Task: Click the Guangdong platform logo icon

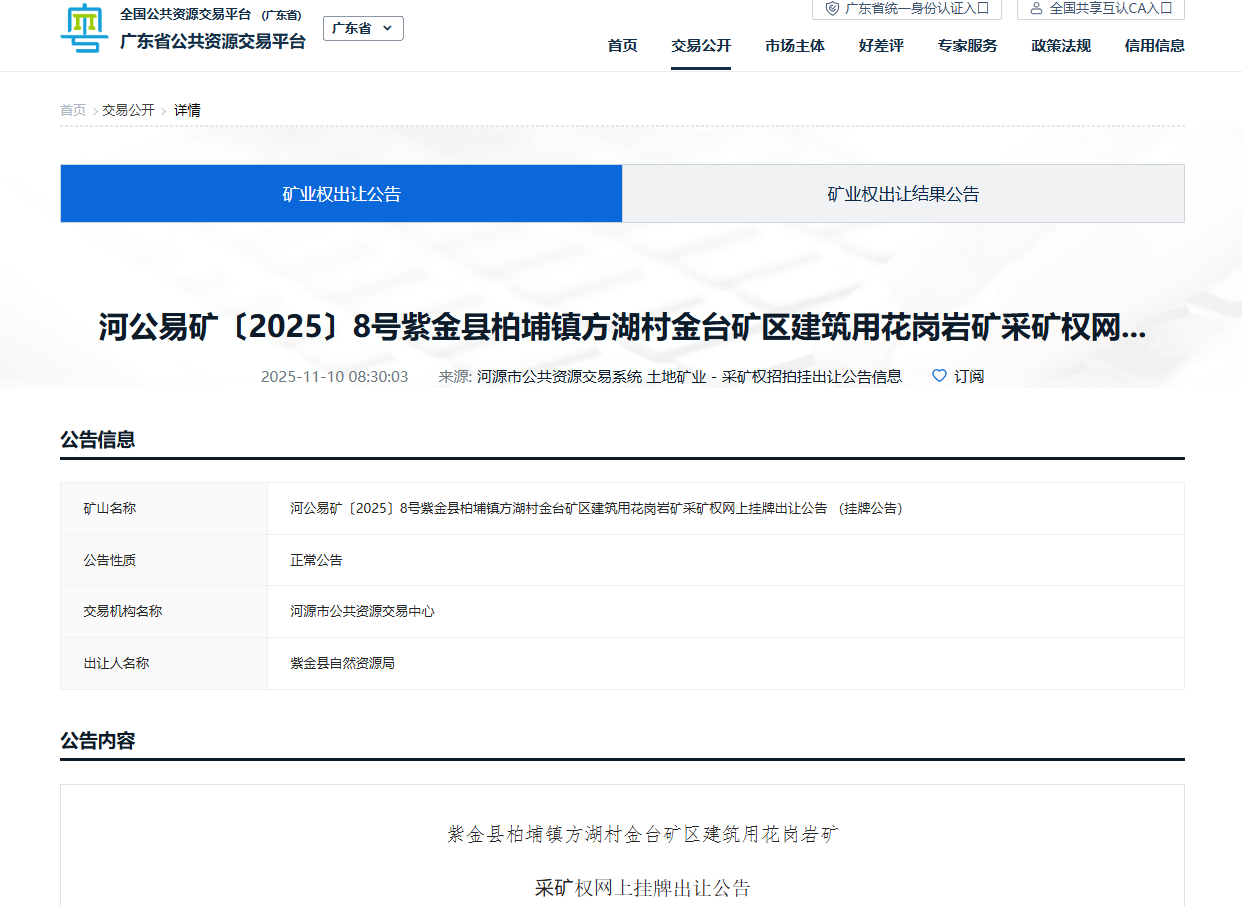Action: tap(84, 28)
